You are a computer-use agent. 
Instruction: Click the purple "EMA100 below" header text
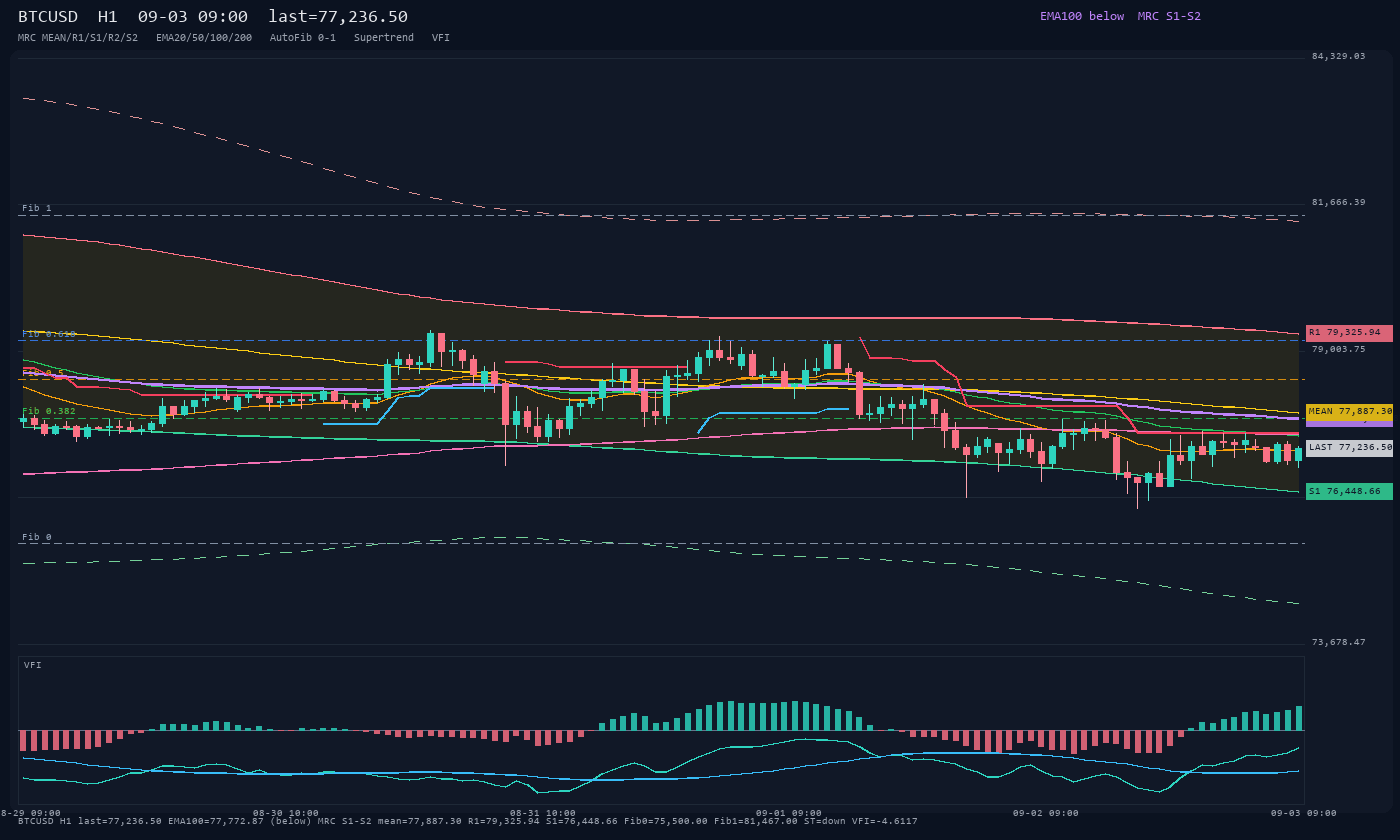pyautogui.click(x=1082, y=16)
